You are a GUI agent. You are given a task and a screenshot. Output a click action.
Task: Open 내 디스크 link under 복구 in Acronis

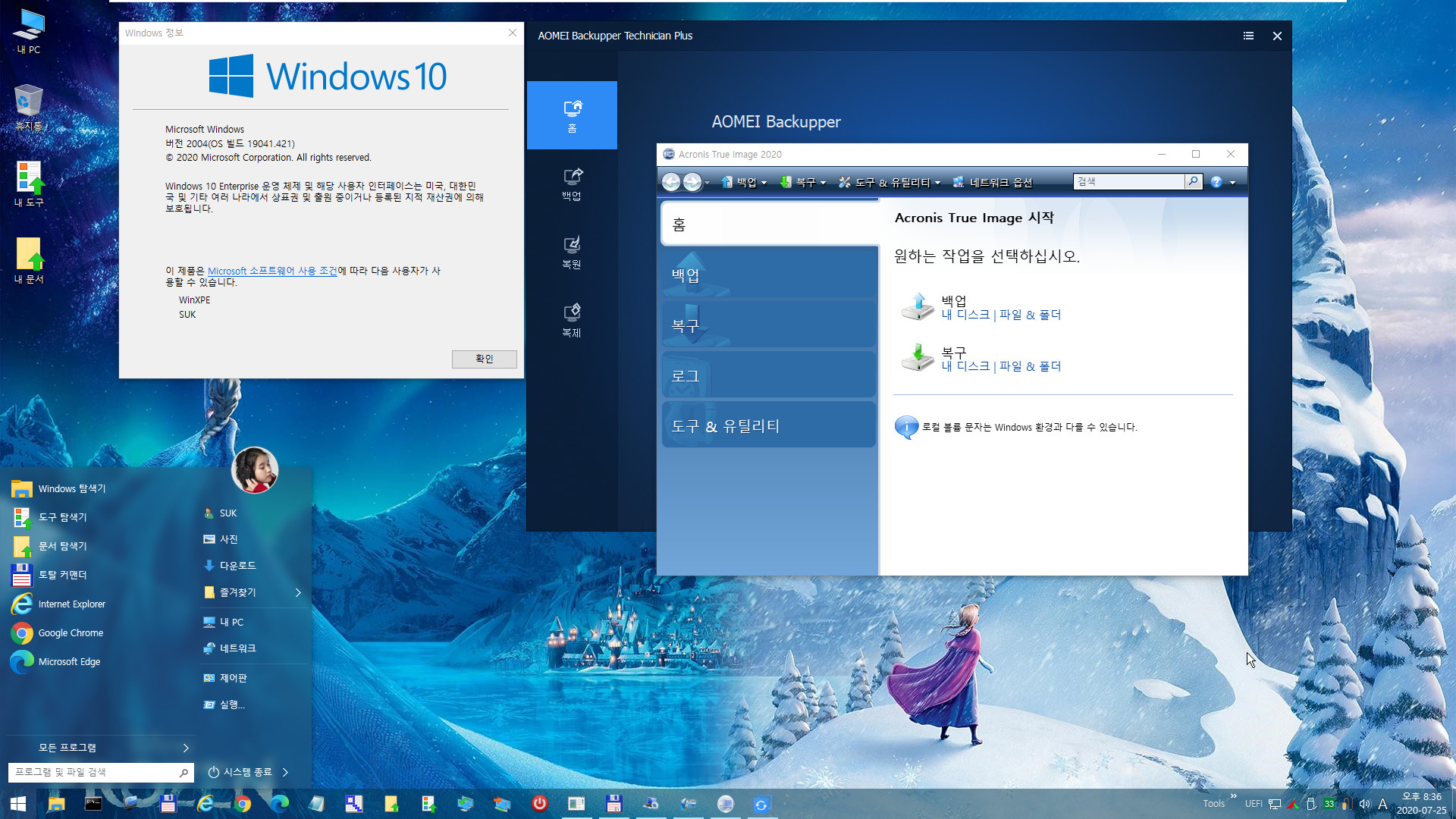coord(965,366)
